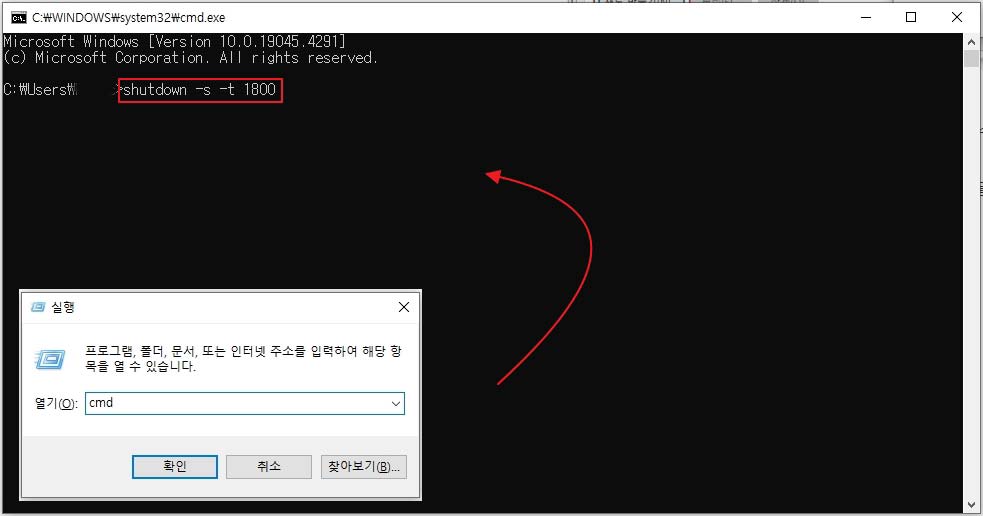Close the cmd.exe window

(957, 18)
